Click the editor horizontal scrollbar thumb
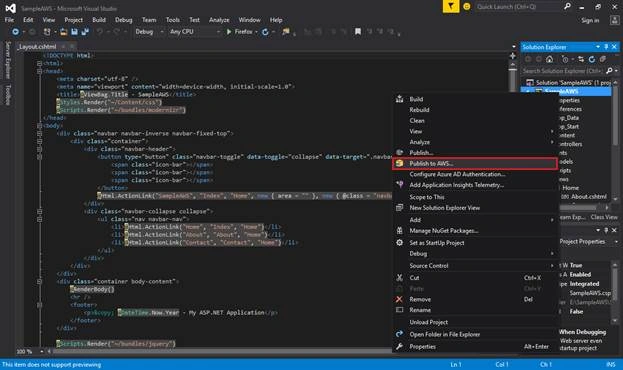Screen dimensions: 623x370 222,351
